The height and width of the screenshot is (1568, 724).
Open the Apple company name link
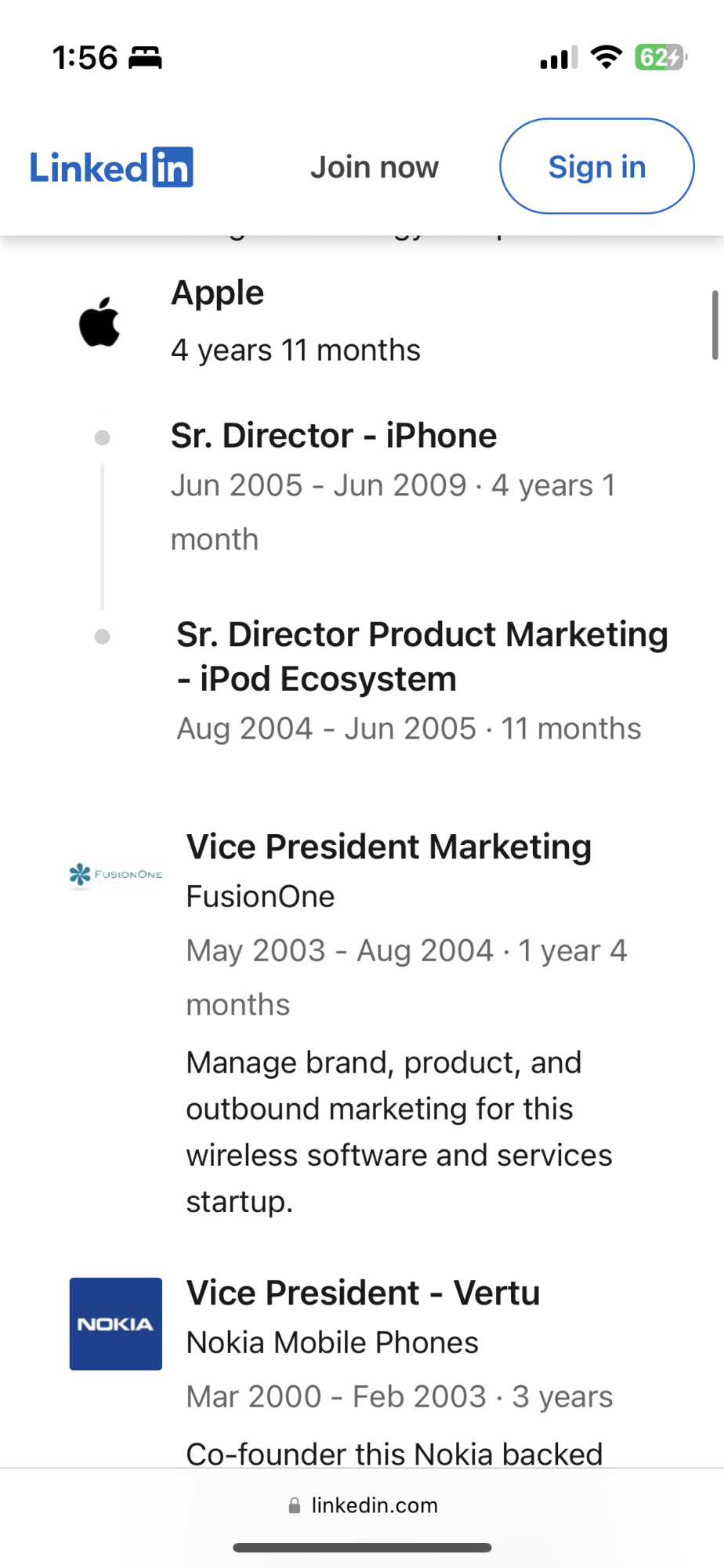coord(218,293)
